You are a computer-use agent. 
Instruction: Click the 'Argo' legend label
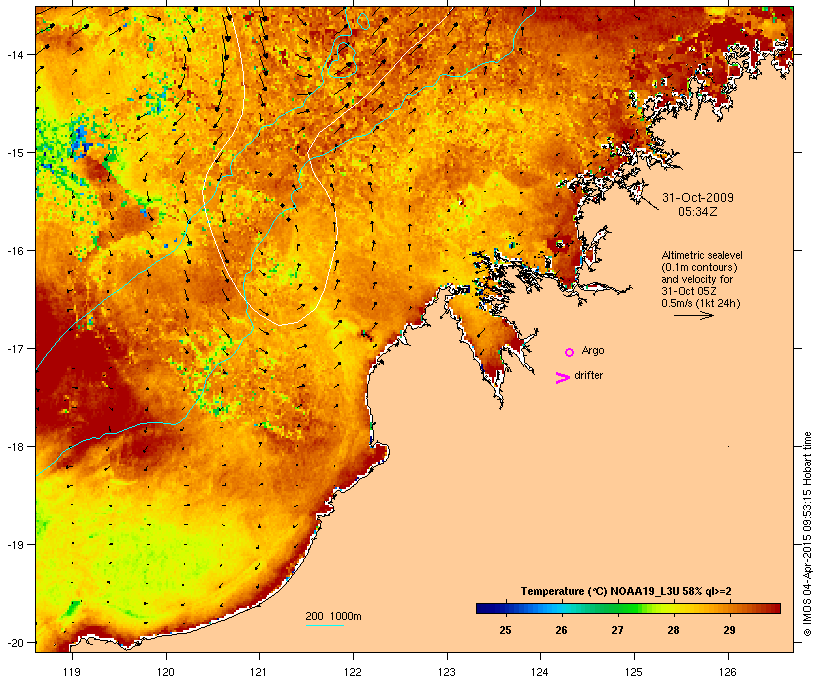tap(593, 350)
